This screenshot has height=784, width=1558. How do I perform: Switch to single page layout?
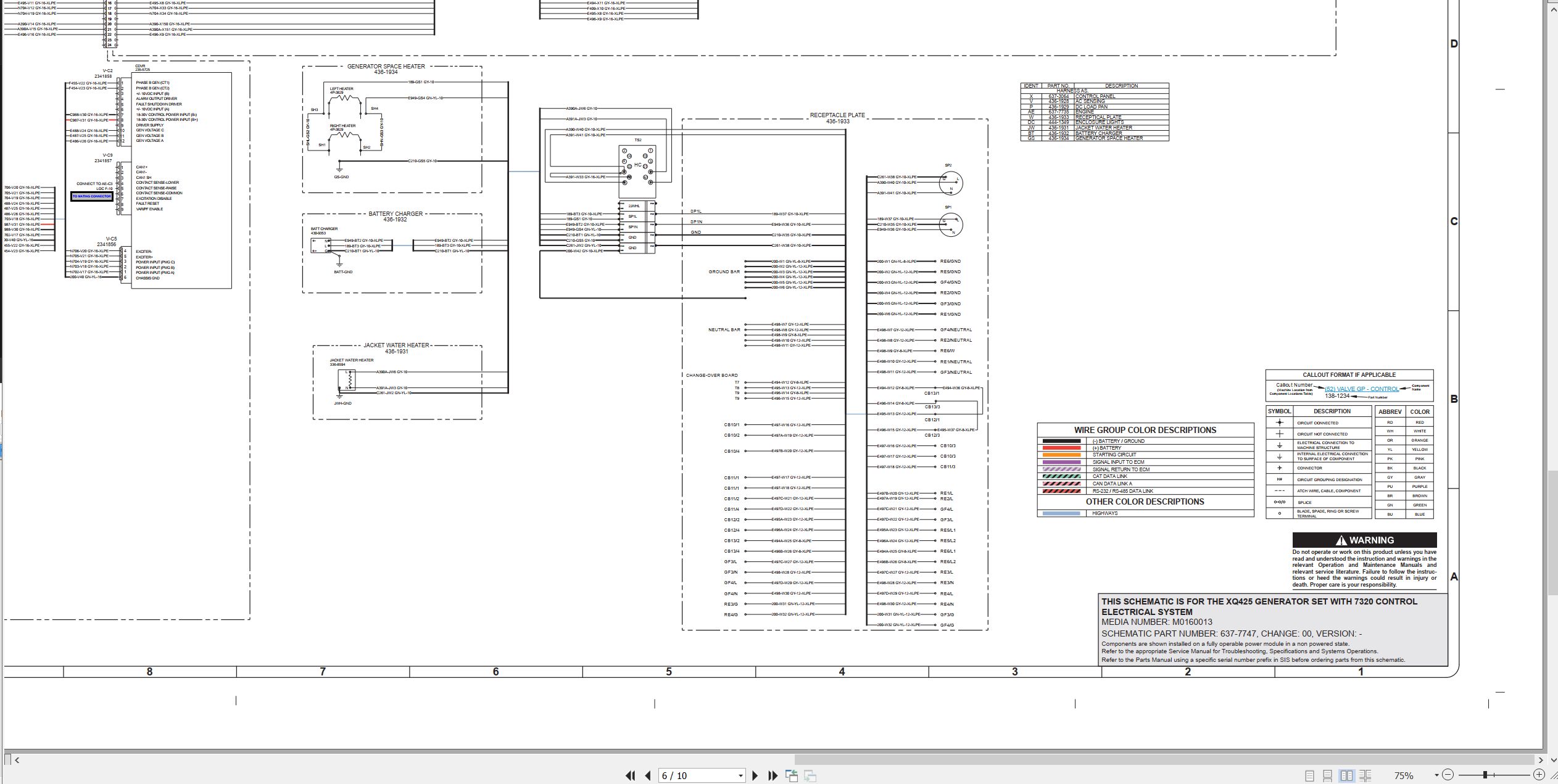click(x=1309, y=775)
